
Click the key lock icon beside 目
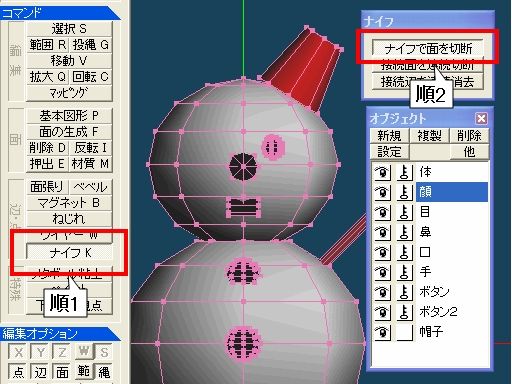[x=405, y=212]
